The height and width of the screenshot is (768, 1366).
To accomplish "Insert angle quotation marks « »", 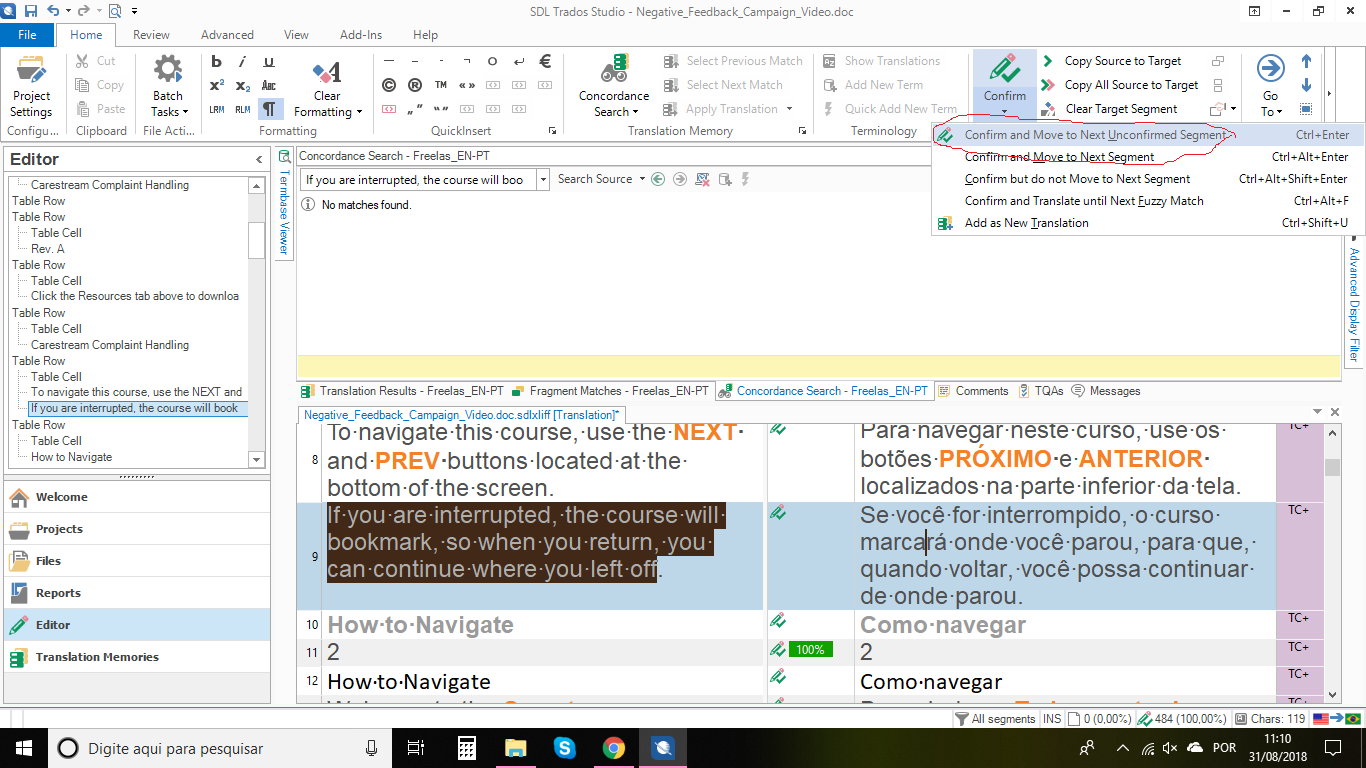I will (467, 85).
